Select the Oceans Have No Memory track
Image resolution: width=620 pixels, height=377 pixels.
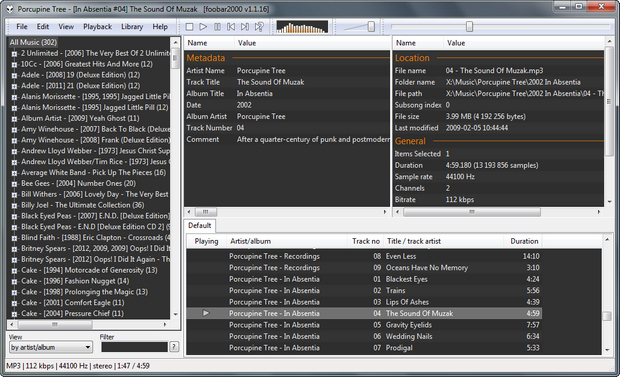pyautogui.click(x=364, y=268)
